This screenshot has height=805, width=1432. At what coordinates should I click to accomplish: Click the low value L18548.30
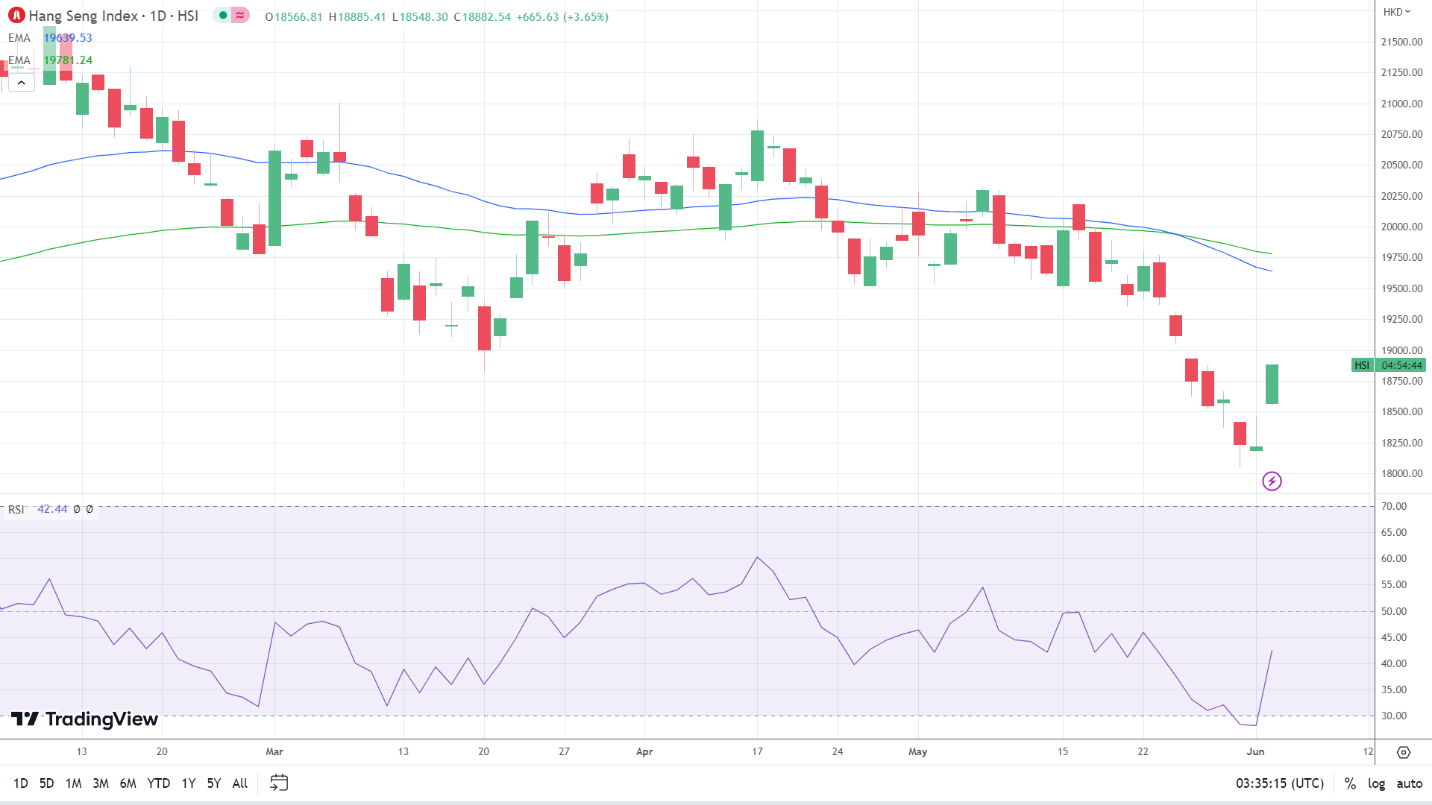click(421, 17)
